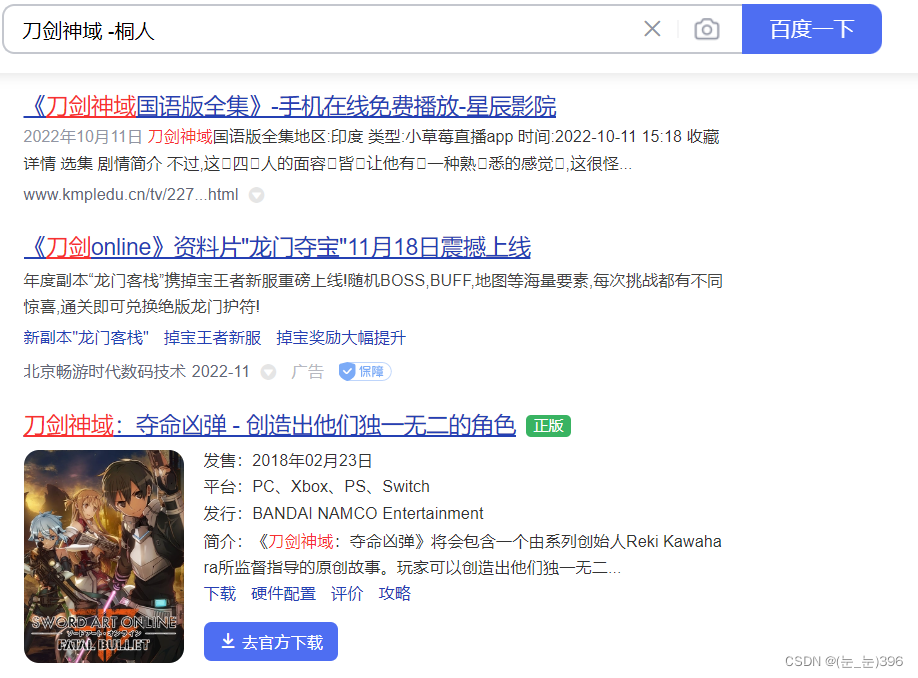The image size is (918, 678).
Task: Follow the 掉宝奖励大幅提升 sublink
Action: click(341, 338)
